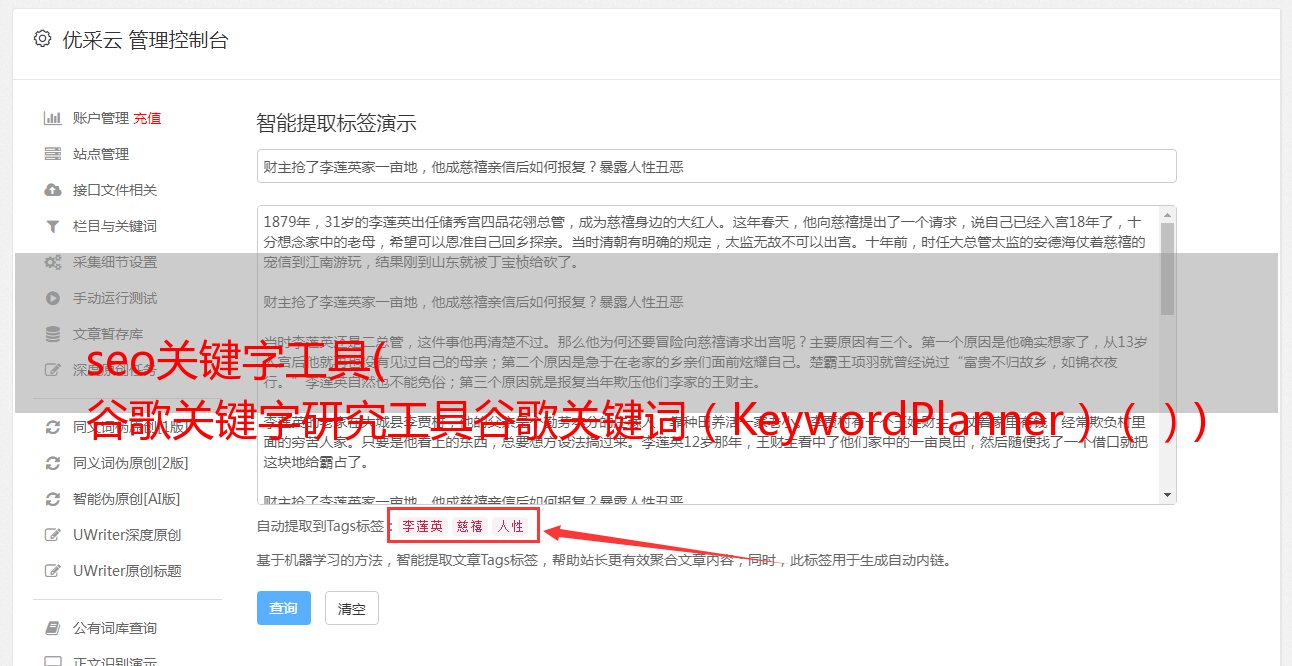Viewport: 1292px width, 666px height.
Task: Click the 基于机器学习的方法 description line
Action: point(604,561)
